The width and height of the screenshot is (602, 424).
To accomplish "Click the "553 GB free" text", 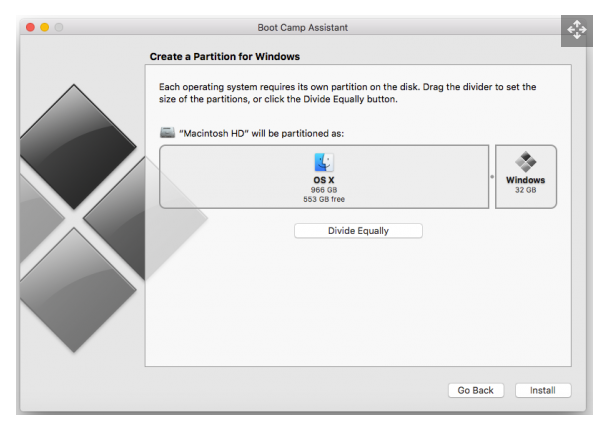I will (324, 198).
